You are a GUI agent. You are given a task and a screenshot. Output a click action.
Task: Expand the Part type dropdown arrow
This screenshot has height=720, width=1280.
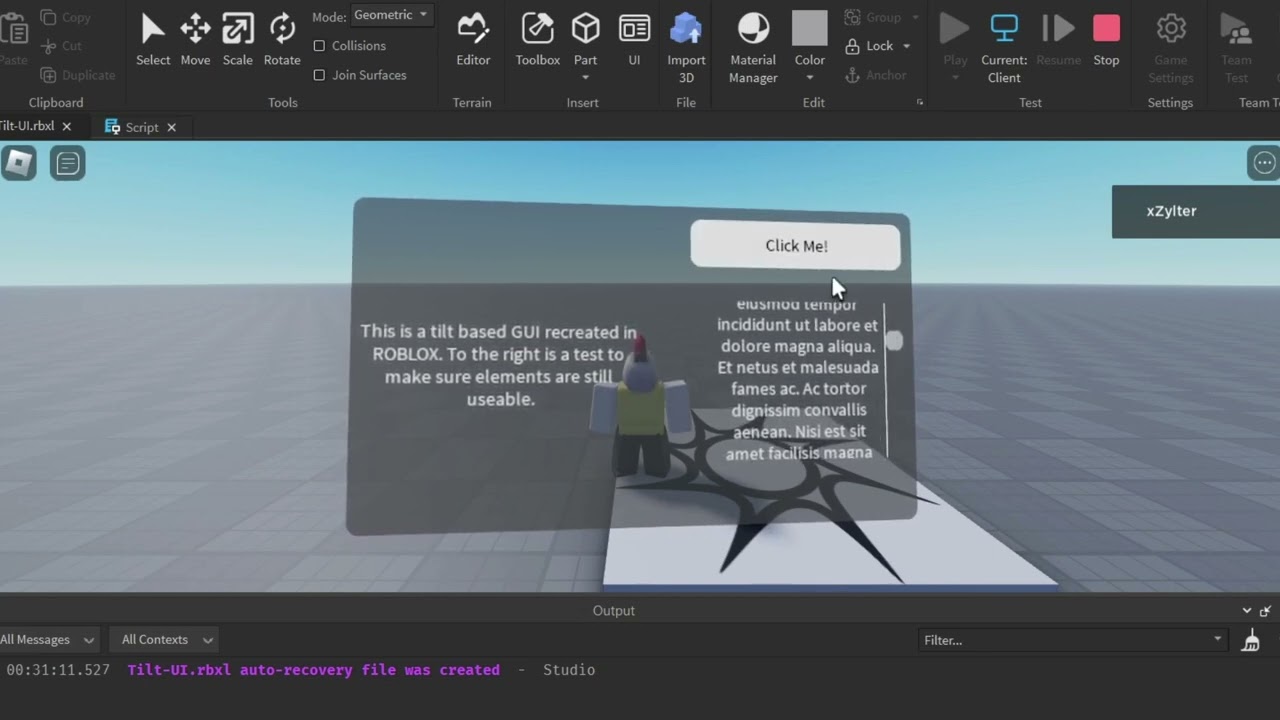point(585,77)
